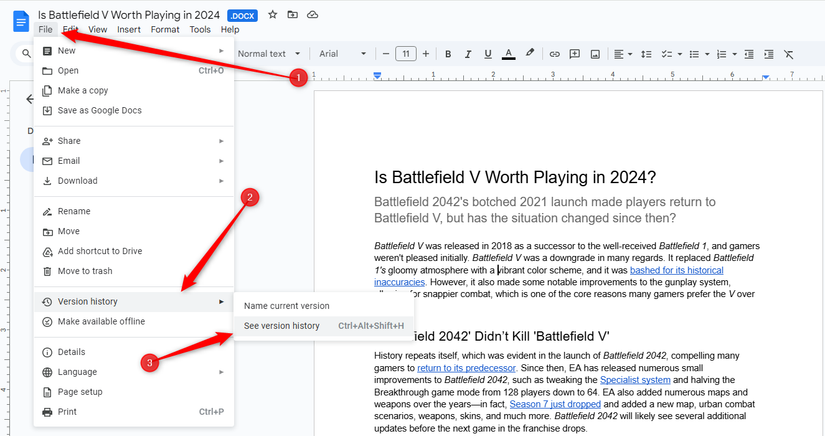Image resolution: width=825 pixels, height=436 pixels.
Task: Open the Help menu
Action: 230,29
